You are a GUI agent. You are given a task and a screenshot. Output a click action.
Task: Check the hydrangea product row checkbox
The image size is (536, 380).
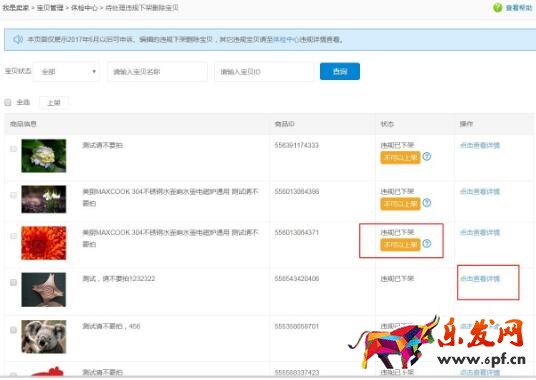click(x=13, y=149)
